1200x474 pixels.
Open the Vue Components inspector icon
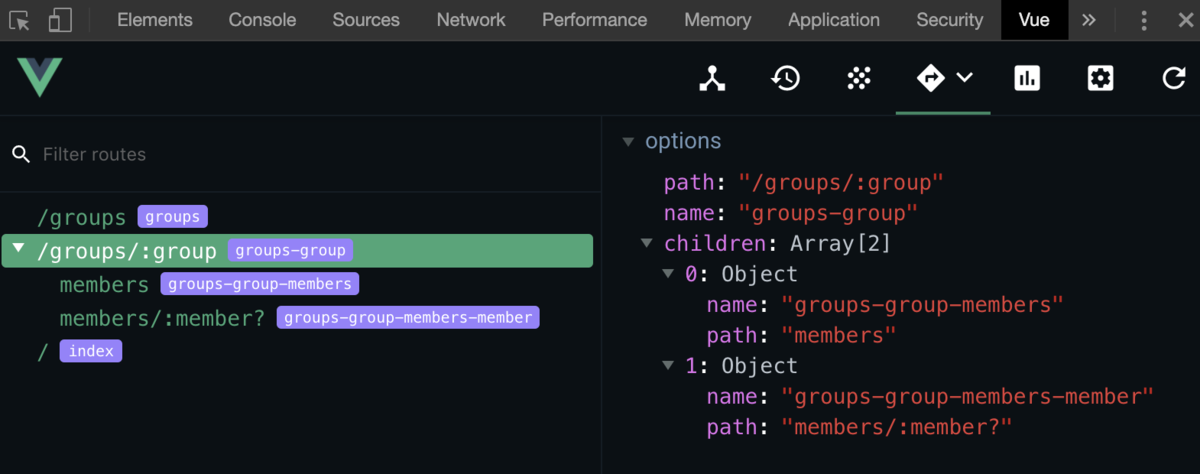(712, 78)
